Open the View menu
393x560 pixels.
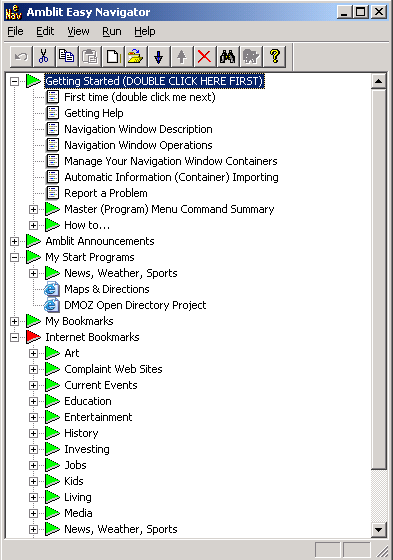[78, 31]
